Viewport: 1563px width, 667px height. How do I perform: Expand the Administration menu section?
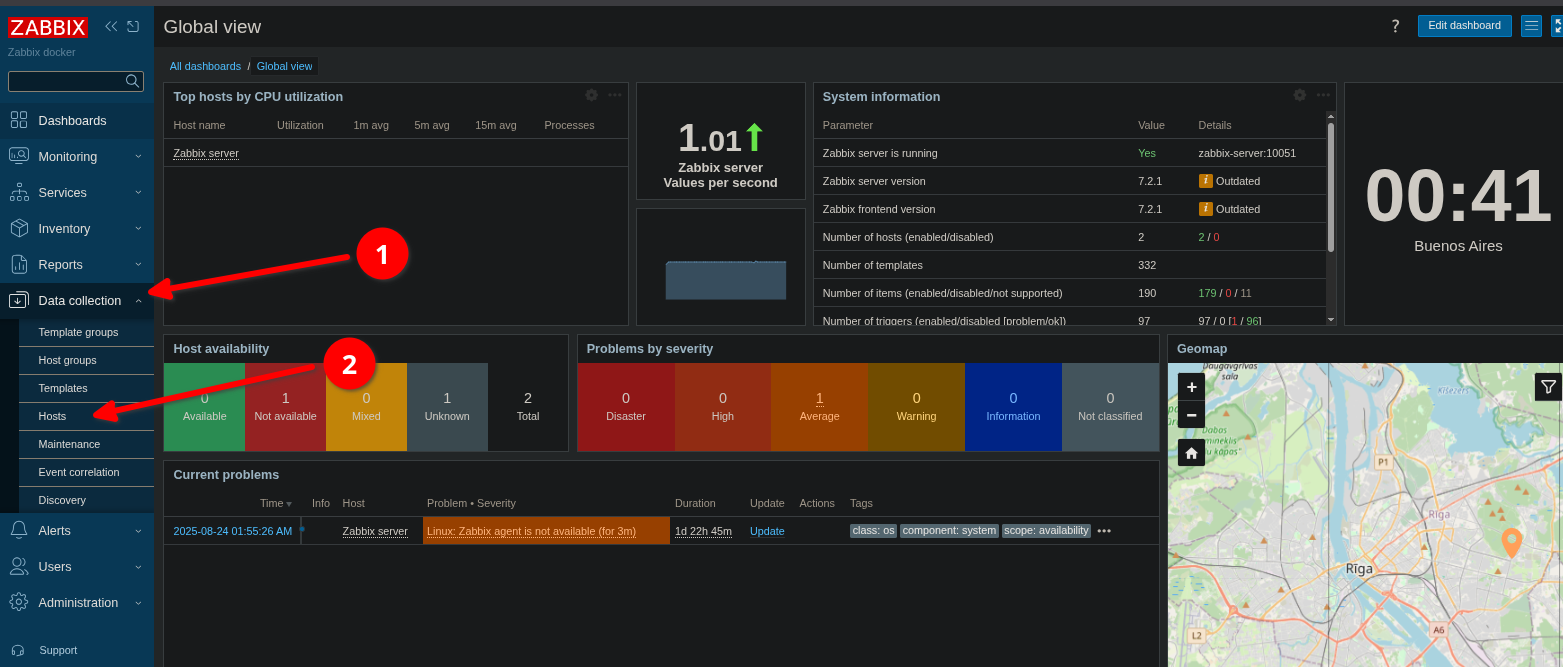coord(77,603)
